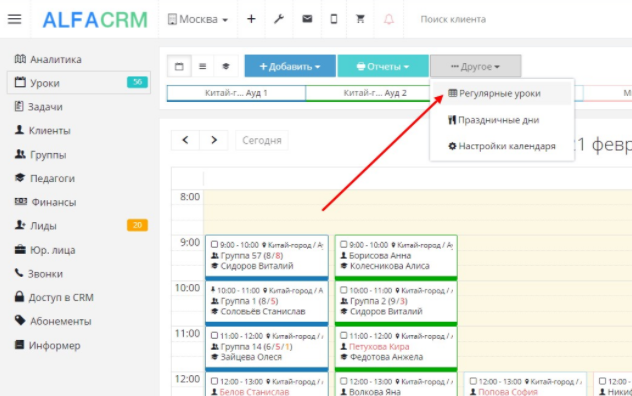Click the Лиды person-plus icon

click(x=20, y=225)
